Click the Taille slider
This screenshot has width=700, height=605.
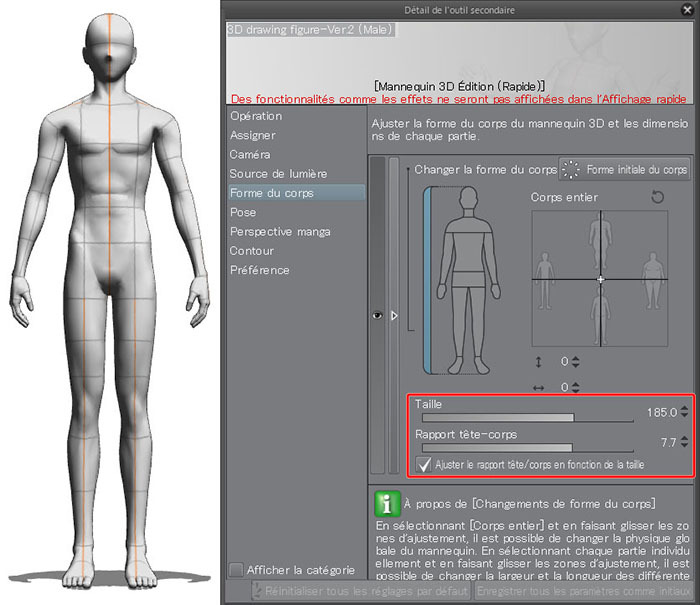coord(528,418)
